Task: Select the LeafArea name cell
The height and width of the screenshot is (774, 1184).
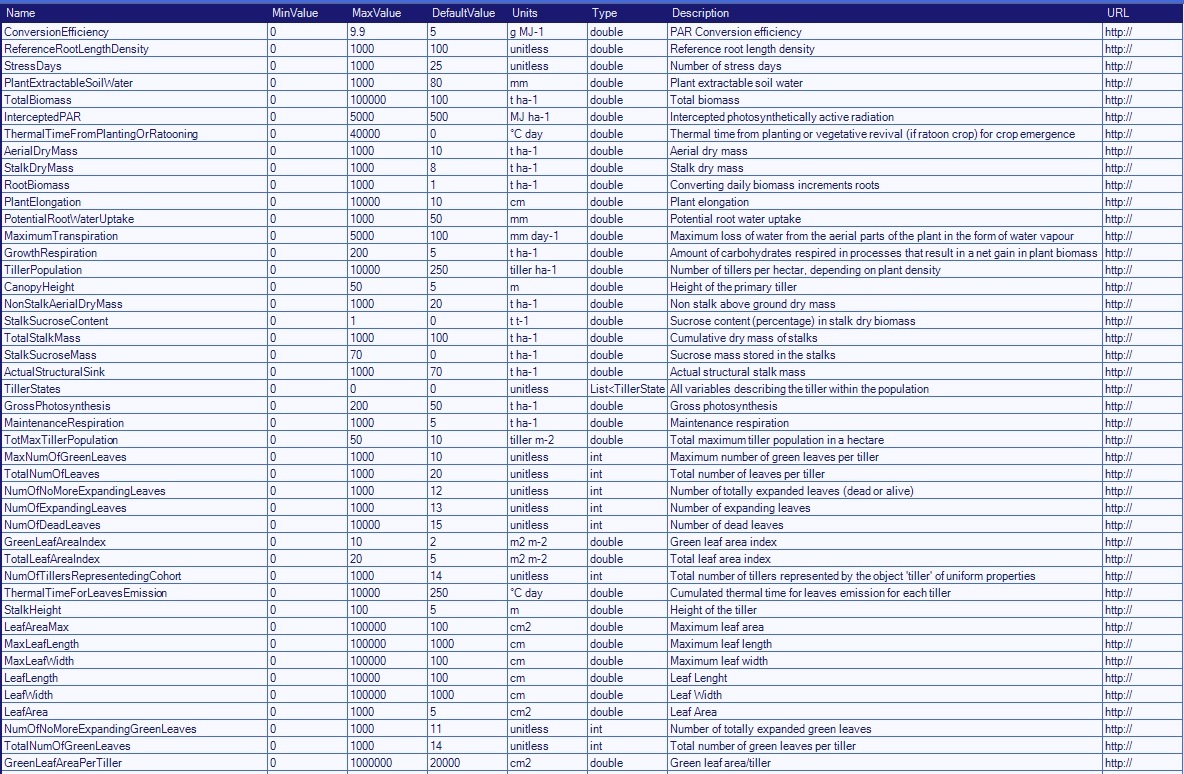Action: (134, 711)
